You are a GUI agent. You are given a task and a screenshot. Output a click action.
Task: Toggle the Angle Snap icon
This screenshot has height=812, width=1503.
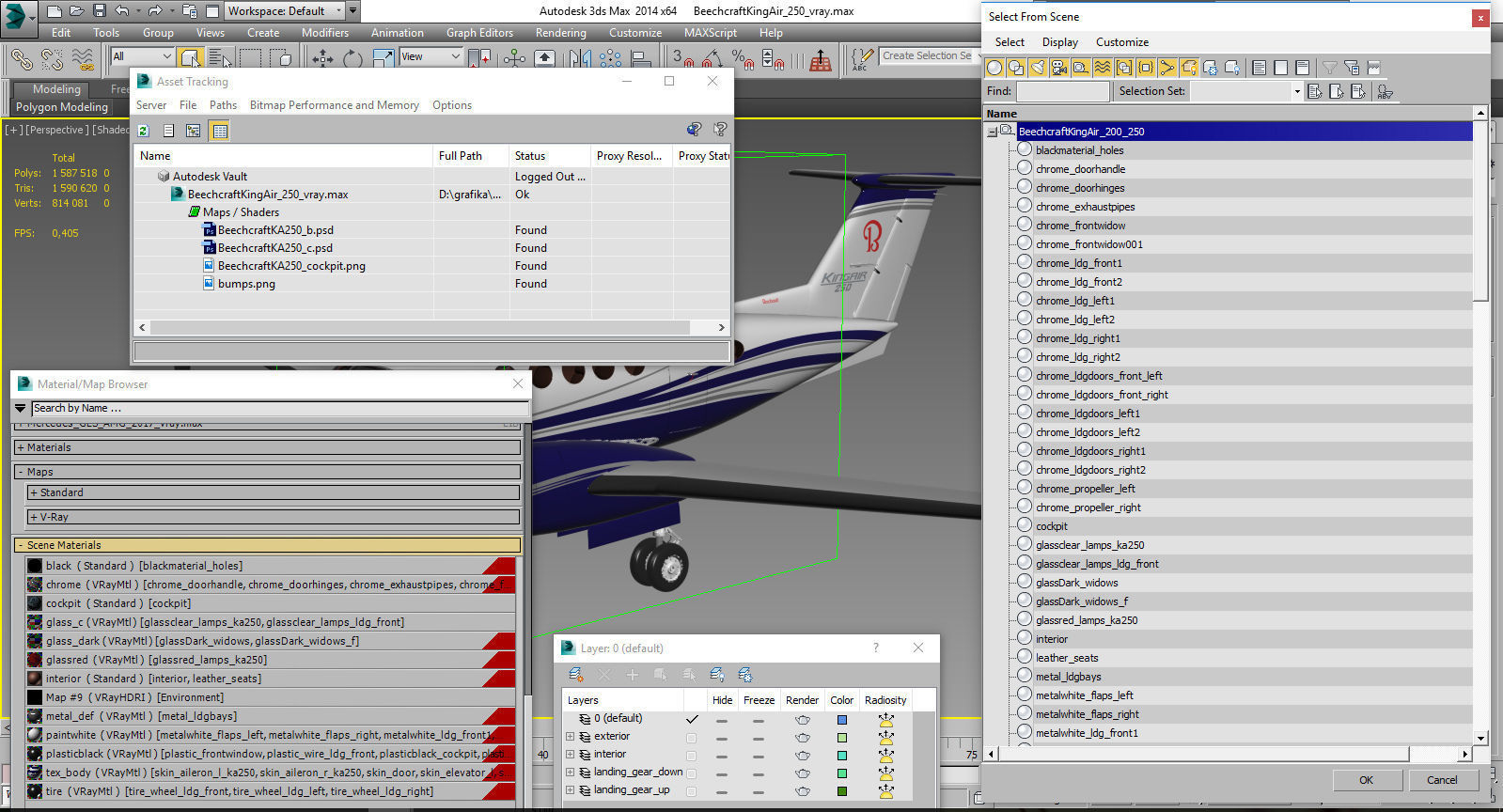click(x=713, y=59)
